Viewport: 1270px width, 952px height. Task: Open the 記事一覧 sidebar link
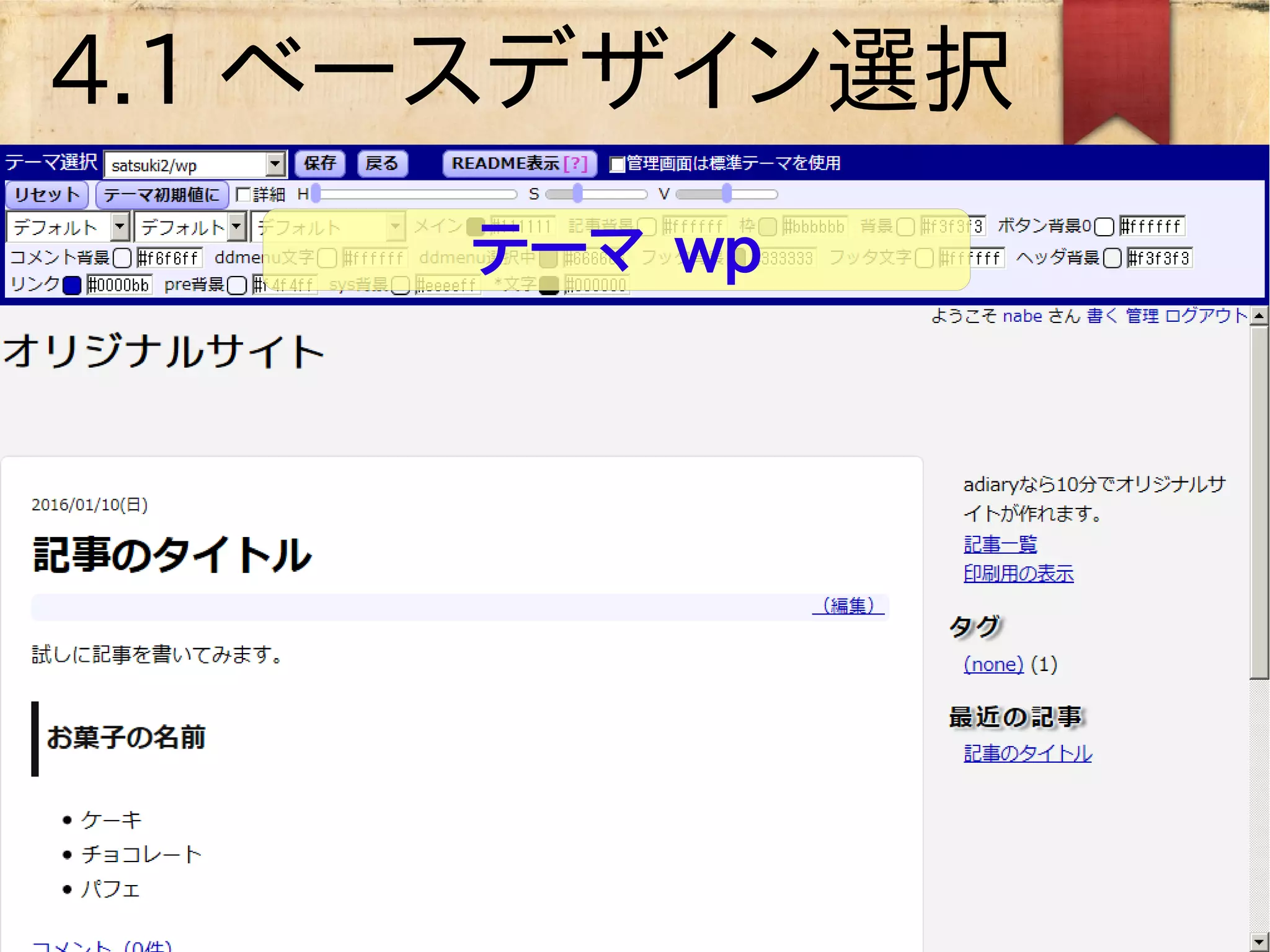(x=1000, y=545)
